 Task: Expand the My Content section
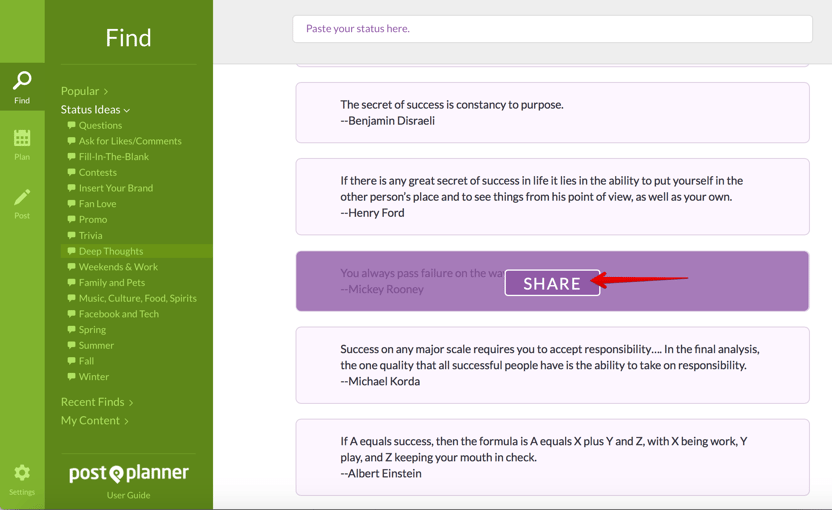[x=94, y=421]
